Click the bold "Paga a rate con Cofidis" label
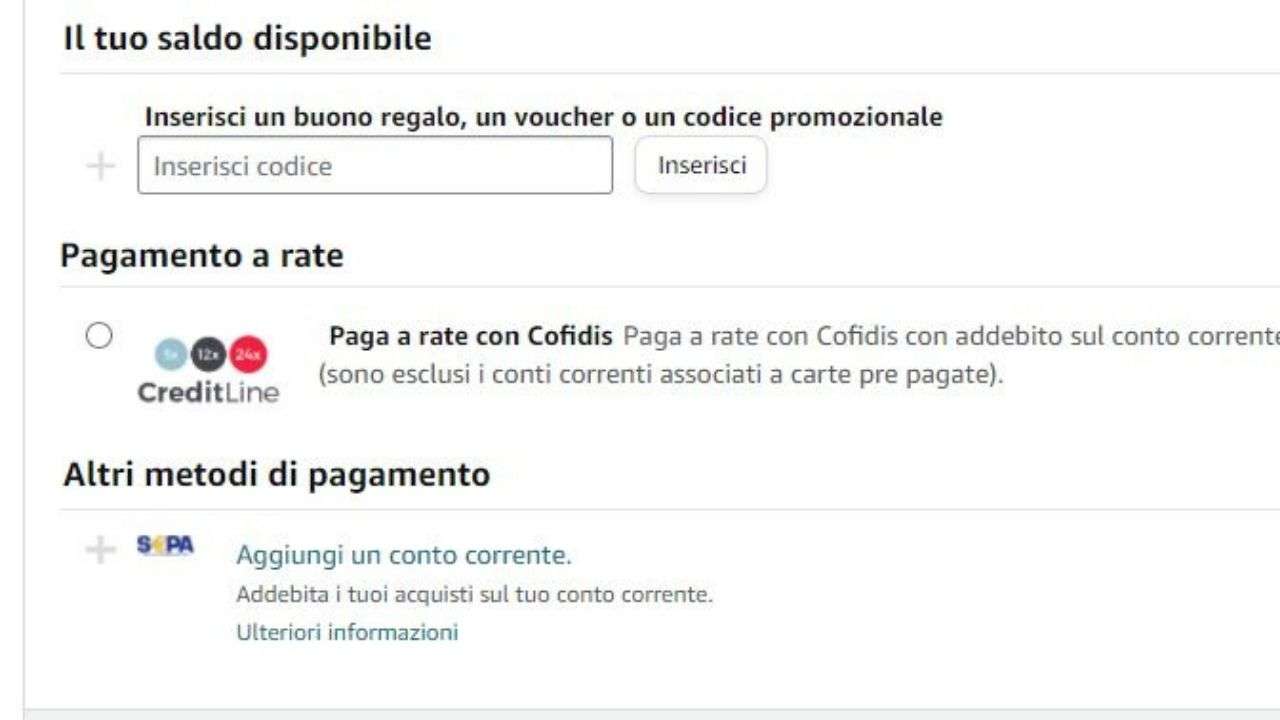 471,336
